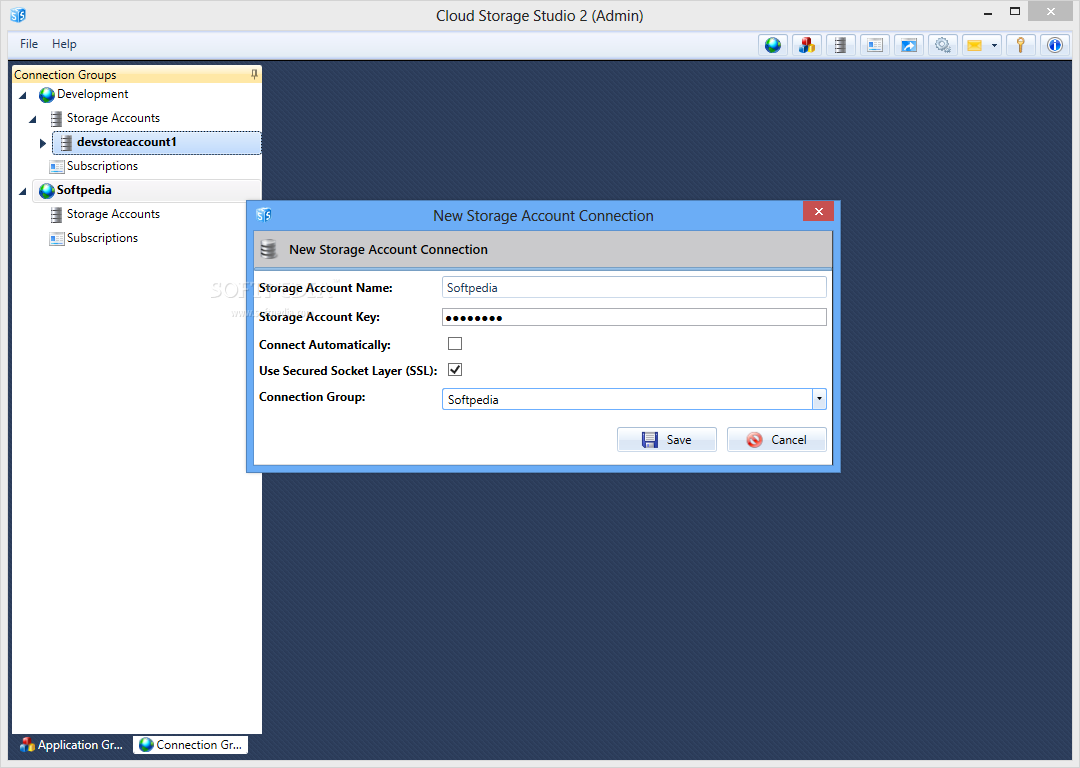1080x768 pixels.
Task: Click the storage account server toolbar icon
Action: pyautogui.click(x=840, y=45)
